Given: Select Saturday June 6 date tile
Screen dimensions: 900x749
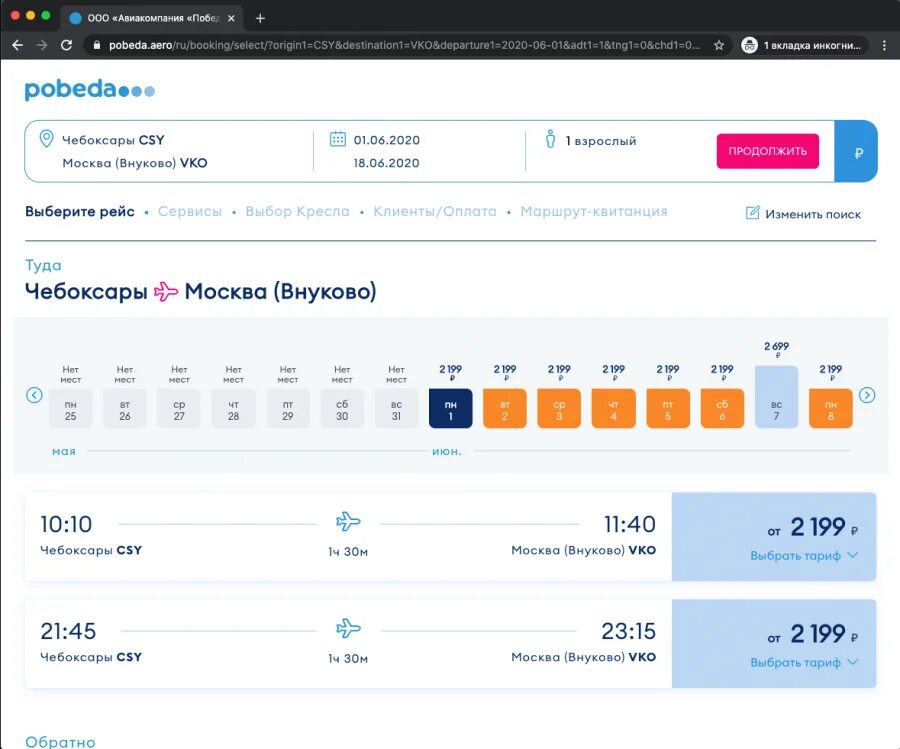Looking at the screenshot, I should [722, 409].
